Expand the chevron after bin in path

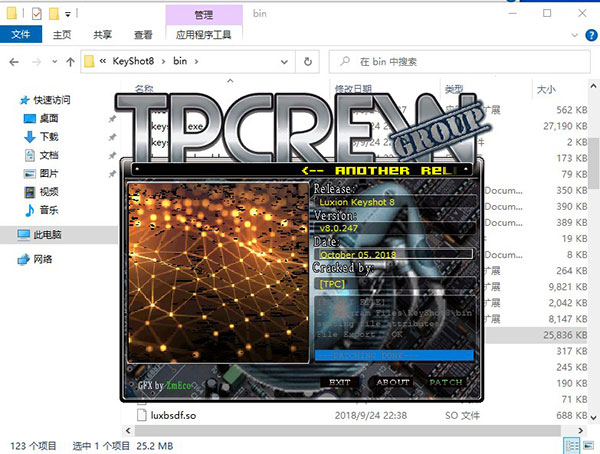(196, 61)
